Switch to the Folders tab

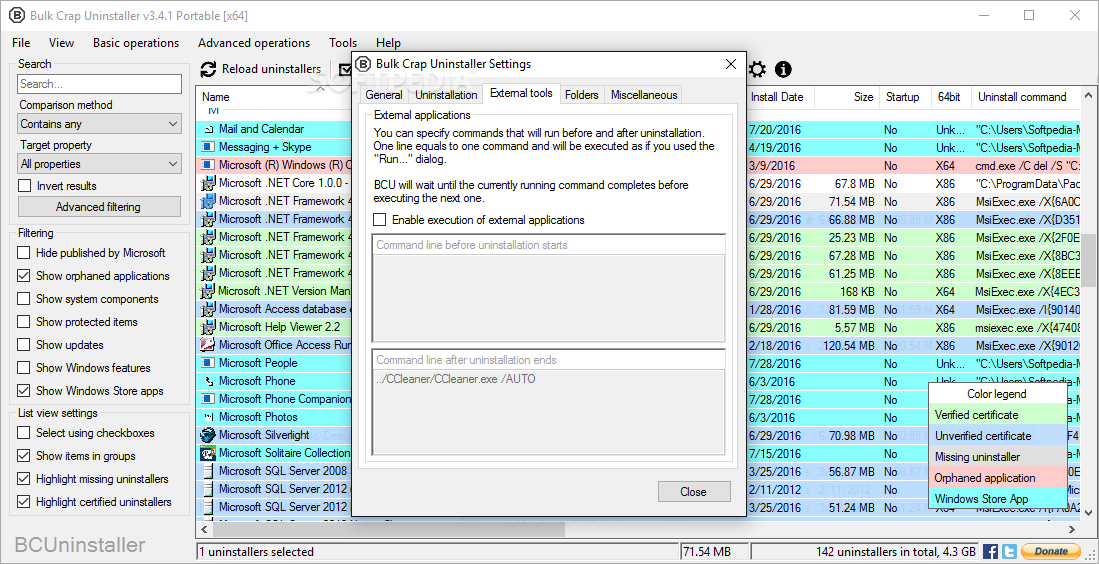(582, 95)
